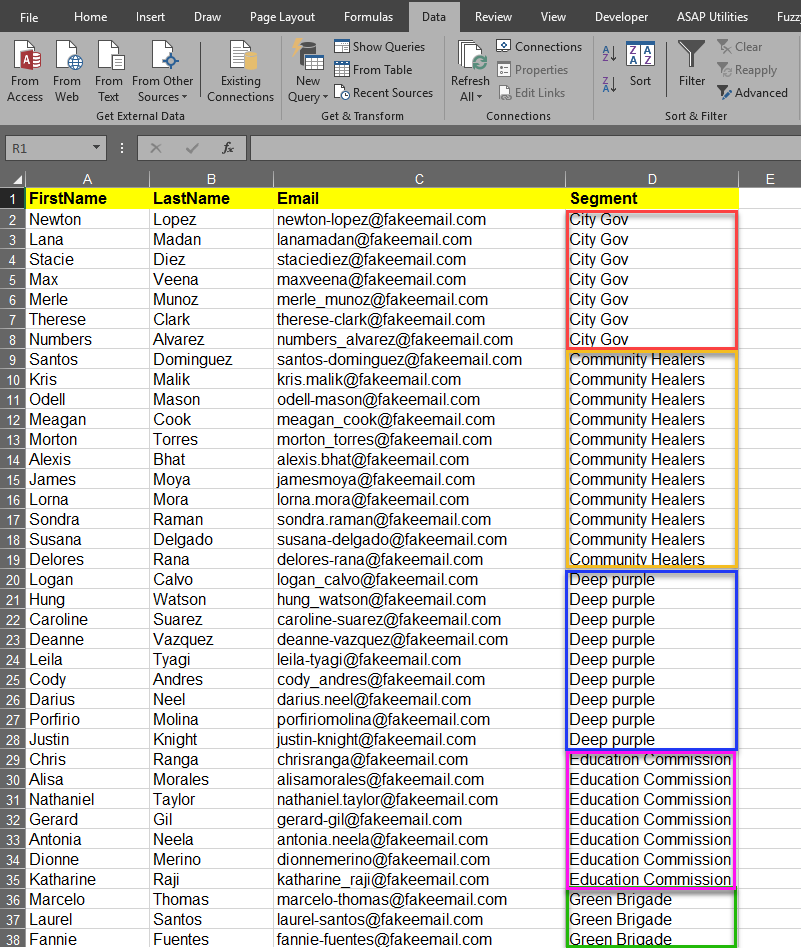Click formula bar options handle
The width and height of the screenshot is (801, 948).
(122, 148)
